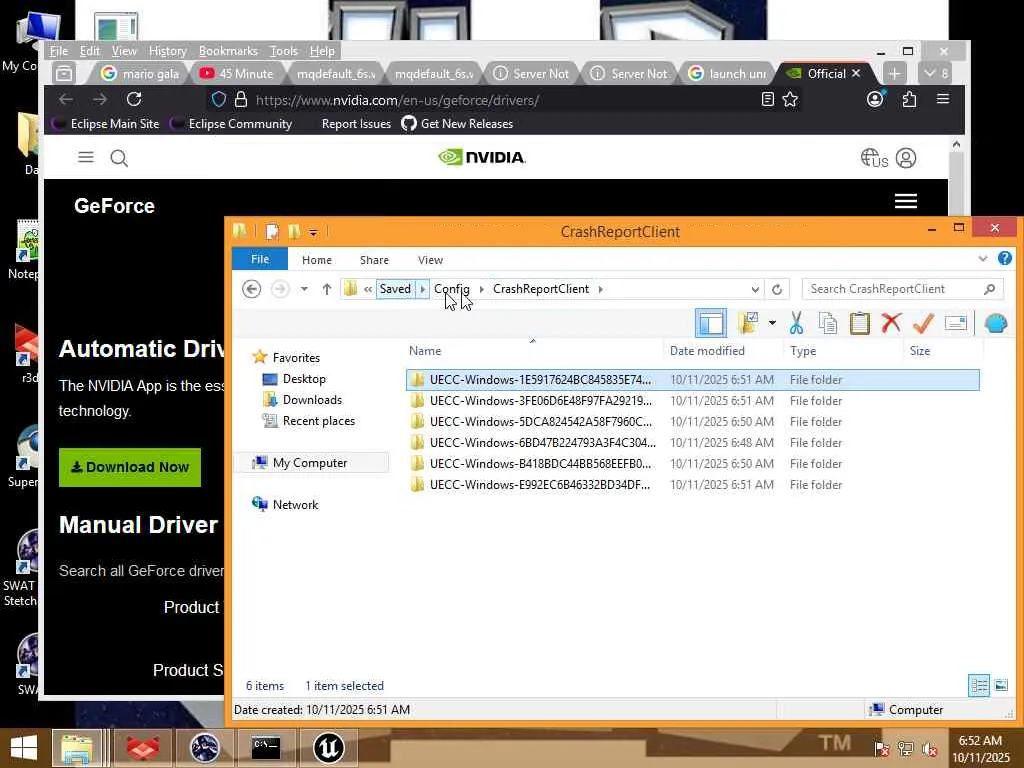The width and height of the screenshot is (1024, 768).
Task: Click the Config breadcrumb segment
Action: tap(451, 289)
